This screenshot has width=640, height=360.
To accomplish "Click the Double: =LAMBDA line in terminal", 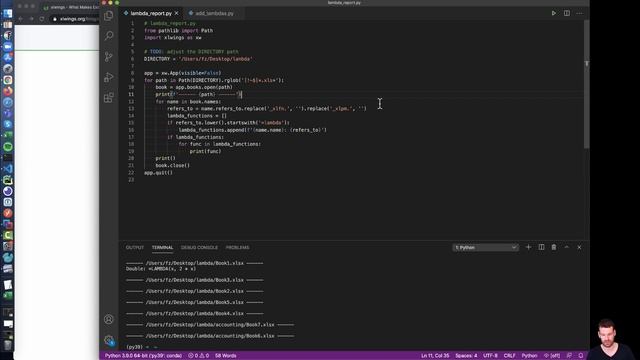I will point(161,269).
